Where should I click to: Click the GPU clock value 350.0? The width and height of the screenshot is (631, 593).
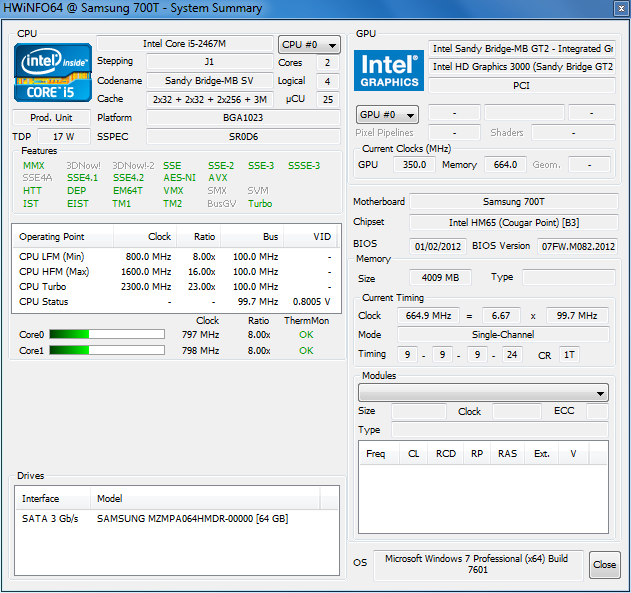414,165
